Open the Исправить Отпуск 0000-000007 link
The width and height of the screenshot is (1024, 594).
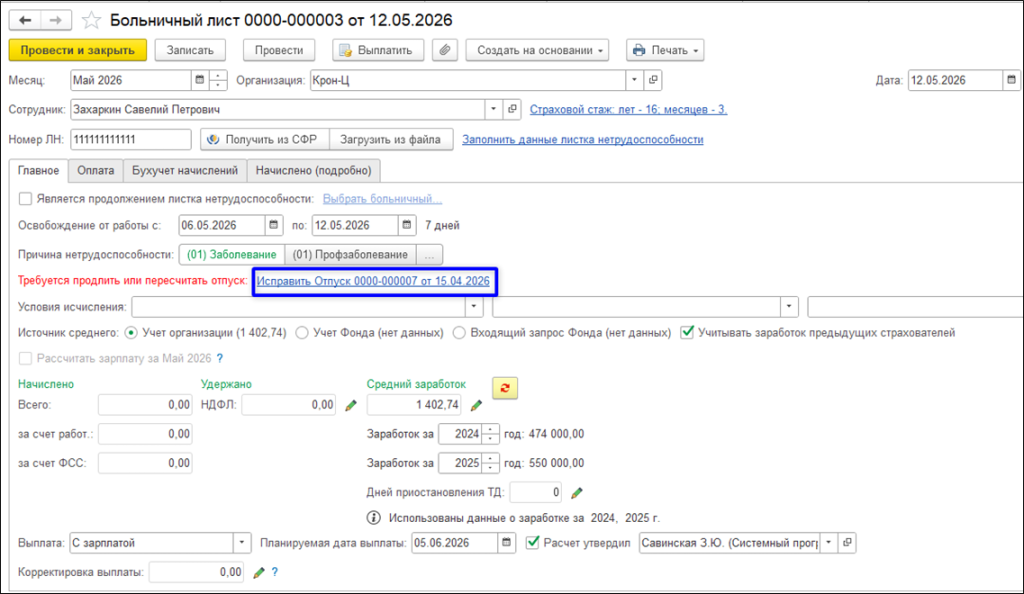pos(373,281)
